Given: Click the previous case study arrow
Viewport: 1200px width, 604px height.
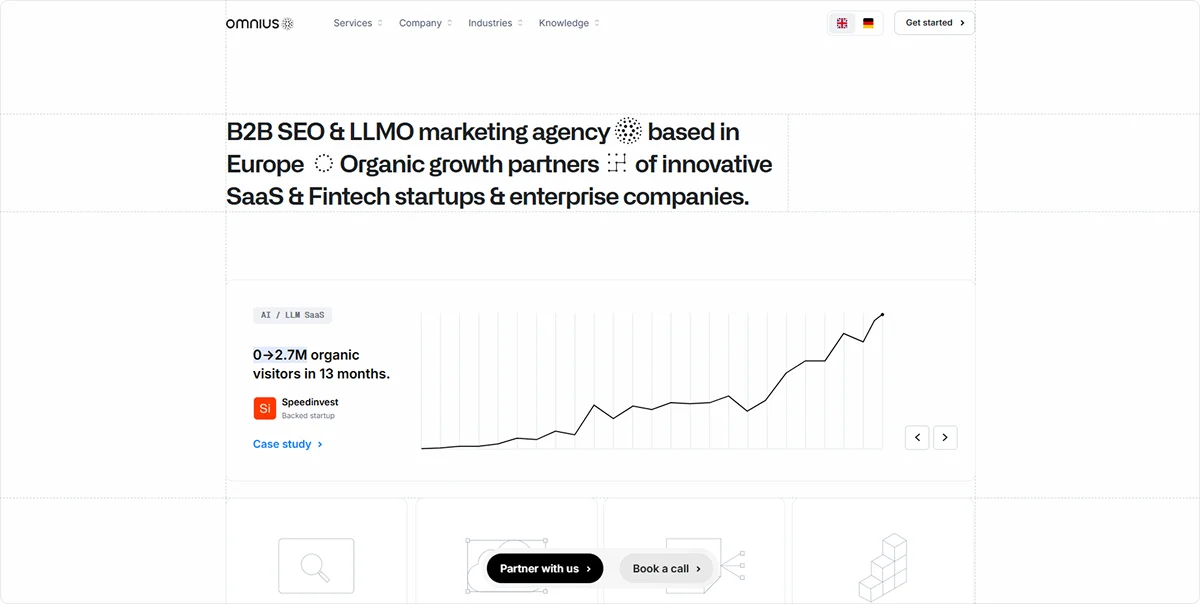Looking at the screenshot, I should coord(917,437).
